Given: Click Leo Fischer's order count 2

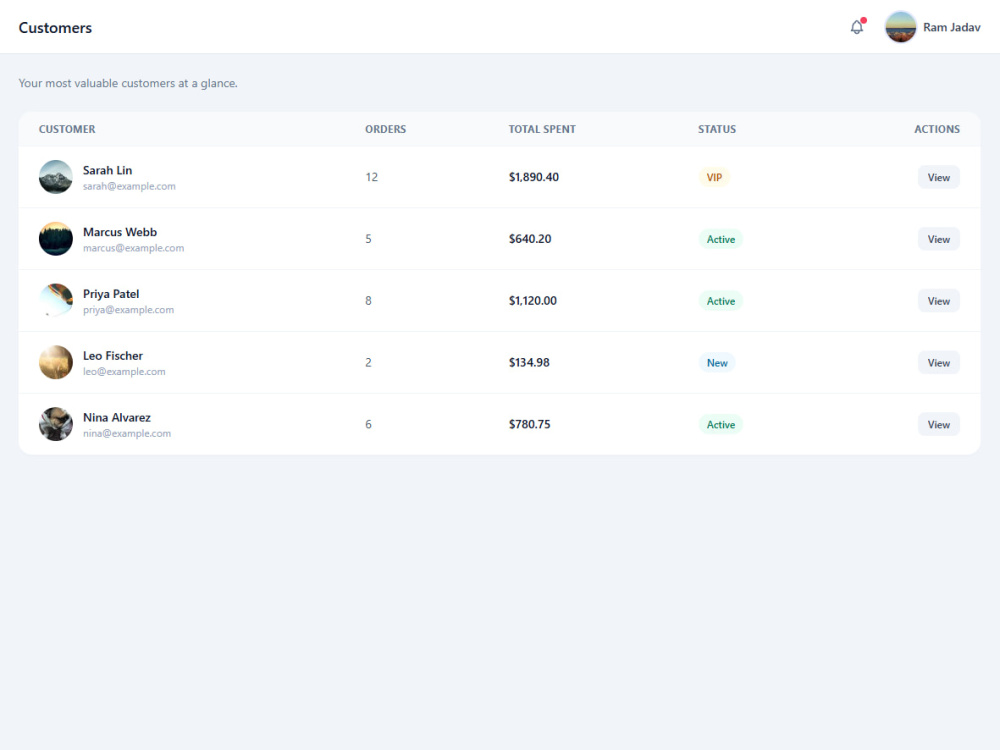Looking at the screenshot, I should click(x=368, y=363).
